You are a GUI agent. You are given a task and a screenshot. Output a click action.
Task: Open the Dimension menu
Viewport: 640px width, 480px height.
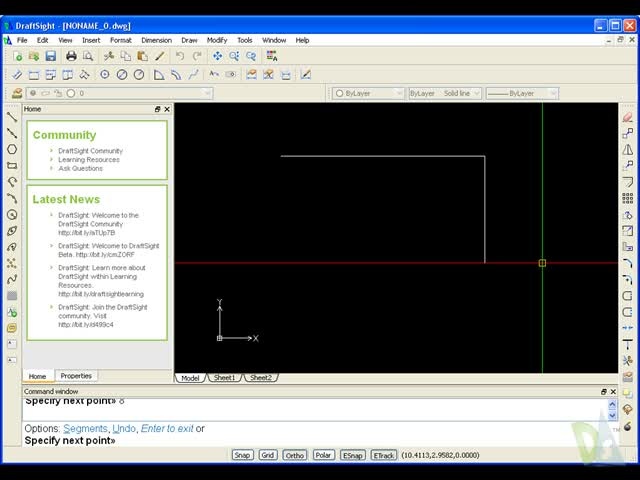(x=156, y=40)
